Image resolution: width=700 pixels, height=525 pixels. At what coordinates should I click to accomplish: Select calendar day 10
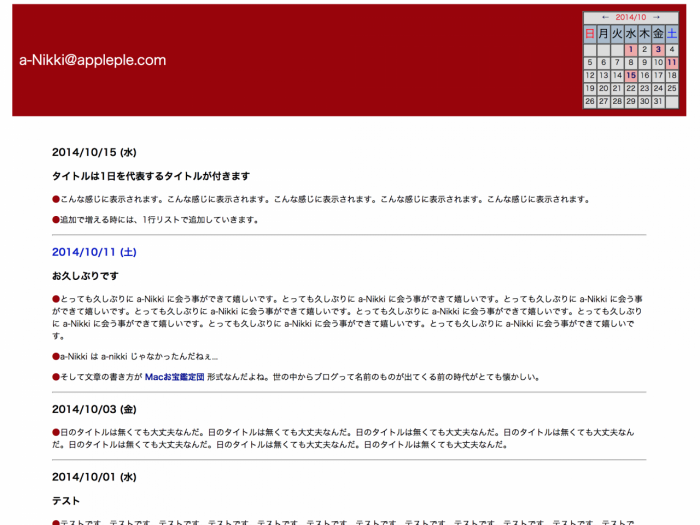tap(658, 62)
